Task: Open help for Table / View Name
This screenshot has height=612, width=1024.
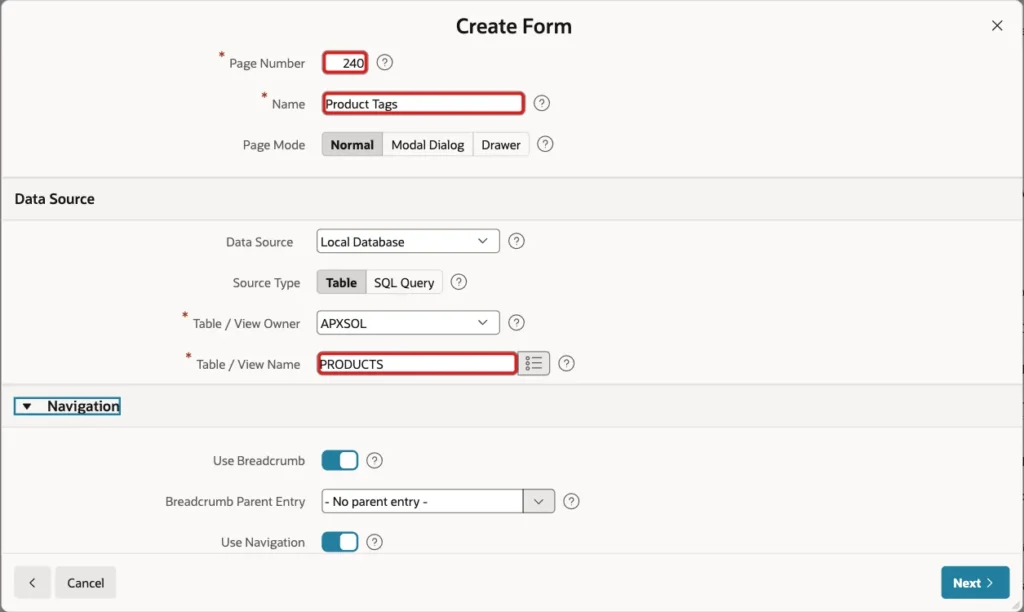Action: pyautogui.click(x=567, y=364)
